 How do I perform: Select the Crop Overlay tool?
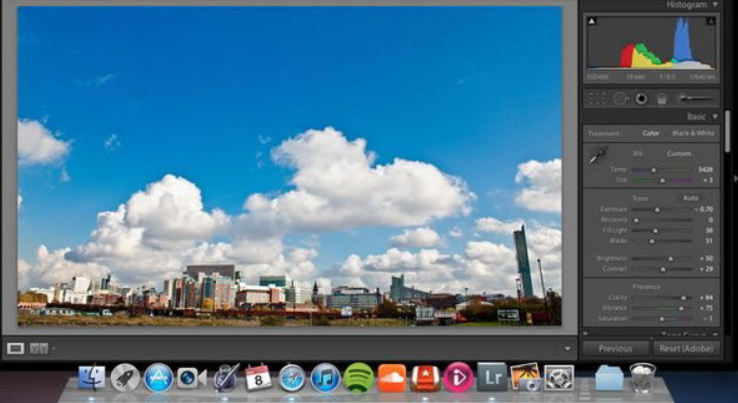[x=597, y=98]
